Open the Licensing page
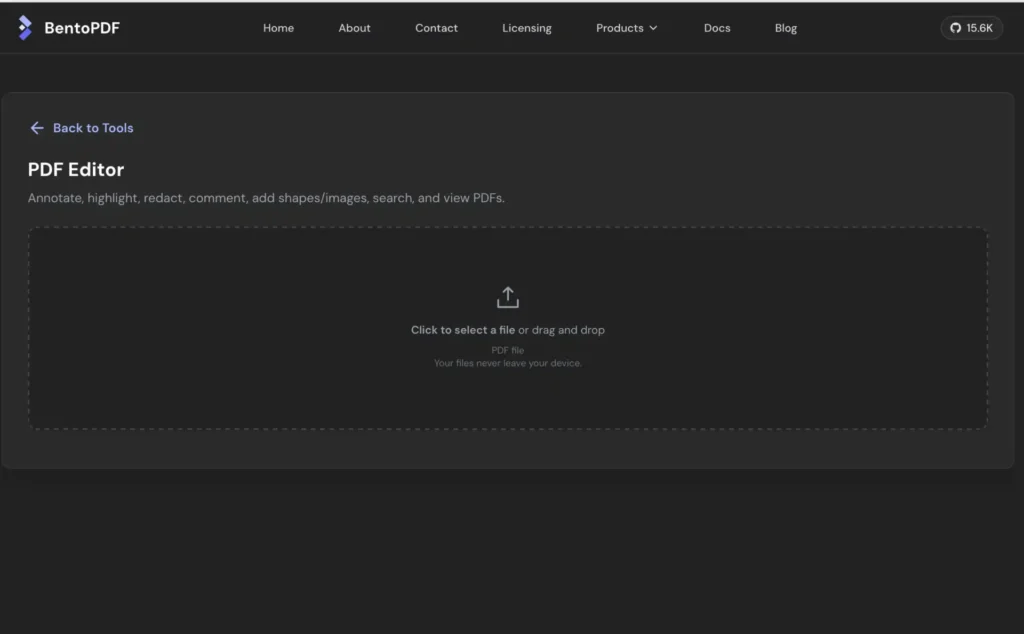The image size is (1024, 634). click(x=526, y=28)
